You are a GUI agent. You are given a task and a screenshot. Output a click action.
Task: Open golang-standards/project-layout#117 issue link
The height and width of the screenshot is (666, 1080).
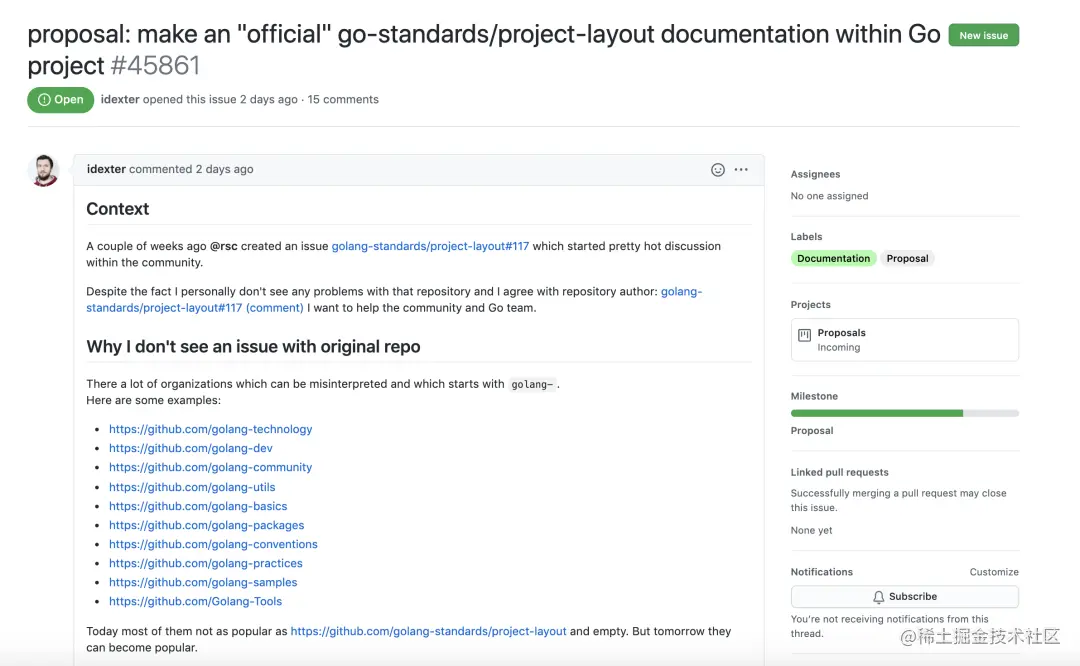coord(430,246)
